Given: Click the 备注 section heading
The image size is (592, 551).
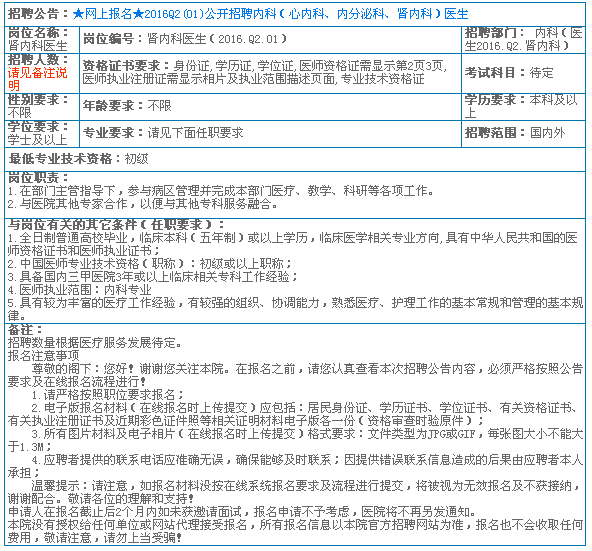Looking at the screenshot, I should [x=25, y=330].
